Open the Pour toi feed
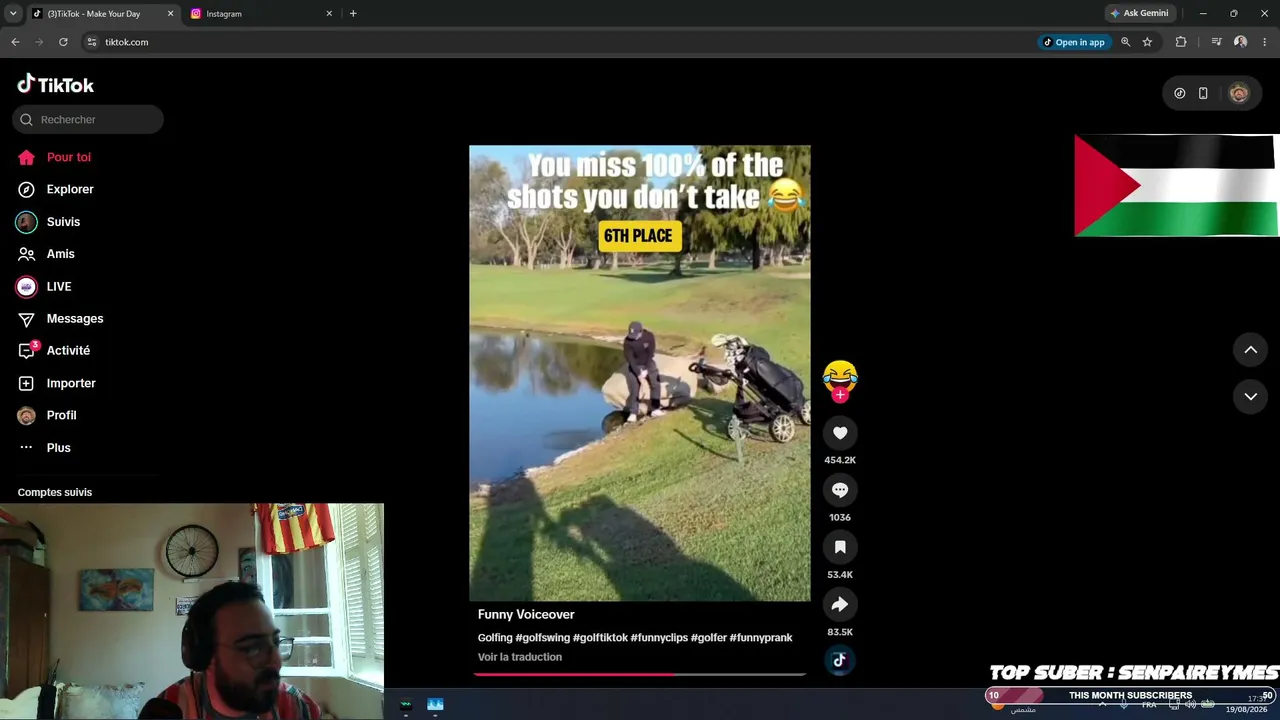 pos(55,157)
